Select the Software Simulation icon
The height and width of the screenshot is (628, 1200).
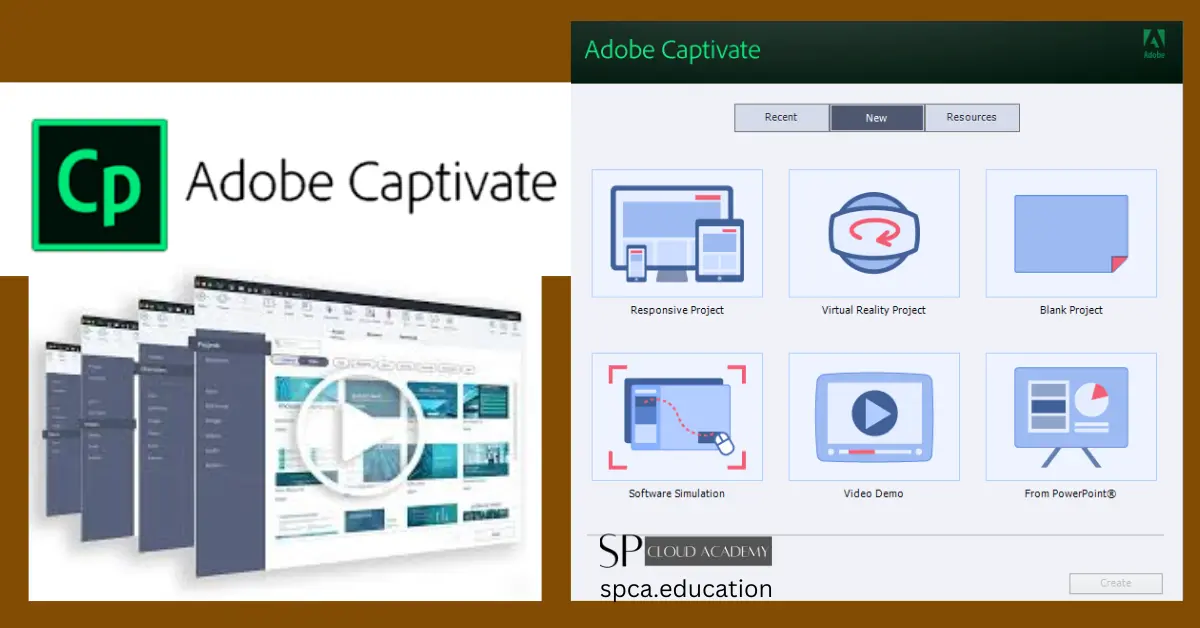tap(677, 416)
